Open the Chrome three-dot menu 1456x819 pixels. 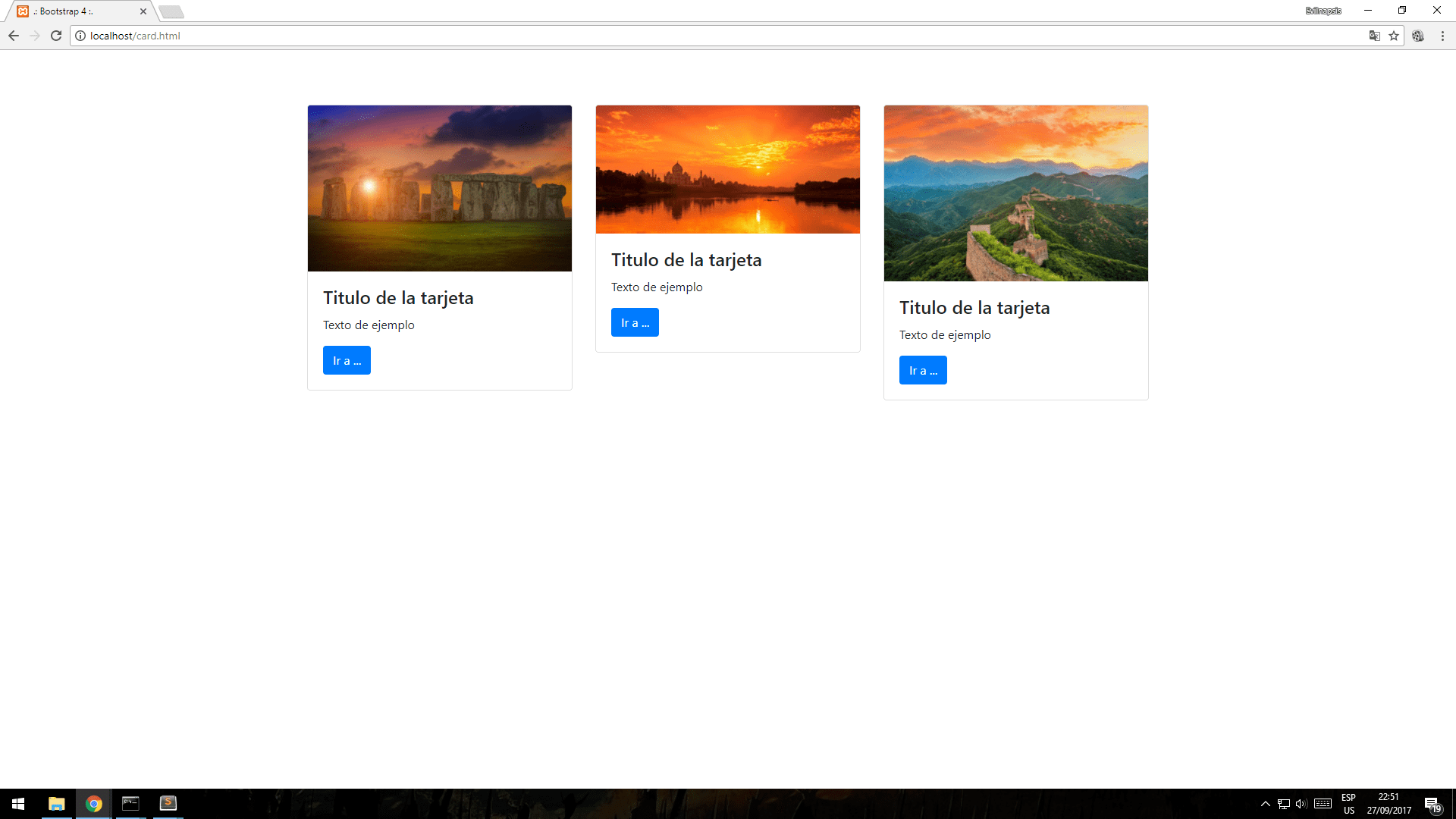[x=1442, y=35]
